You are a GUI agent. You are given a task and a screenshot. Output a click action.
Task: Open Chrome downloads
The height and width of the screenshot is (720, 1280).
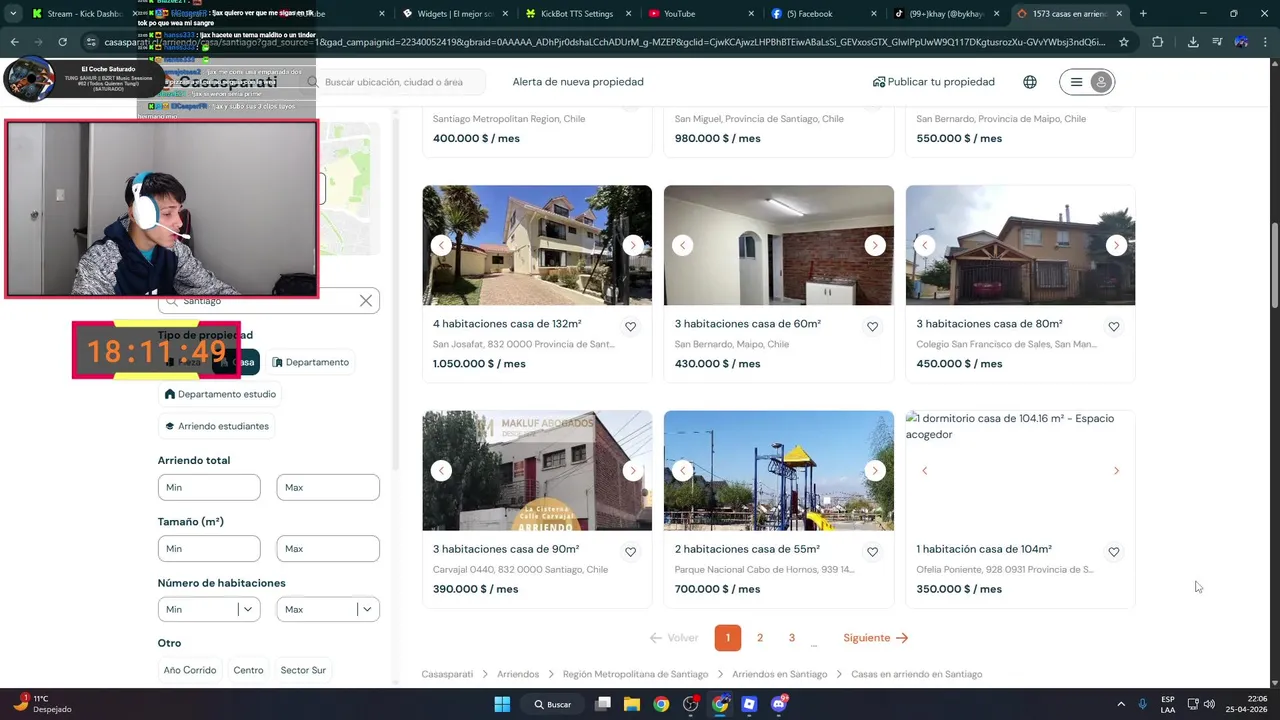click(1193, 42)
